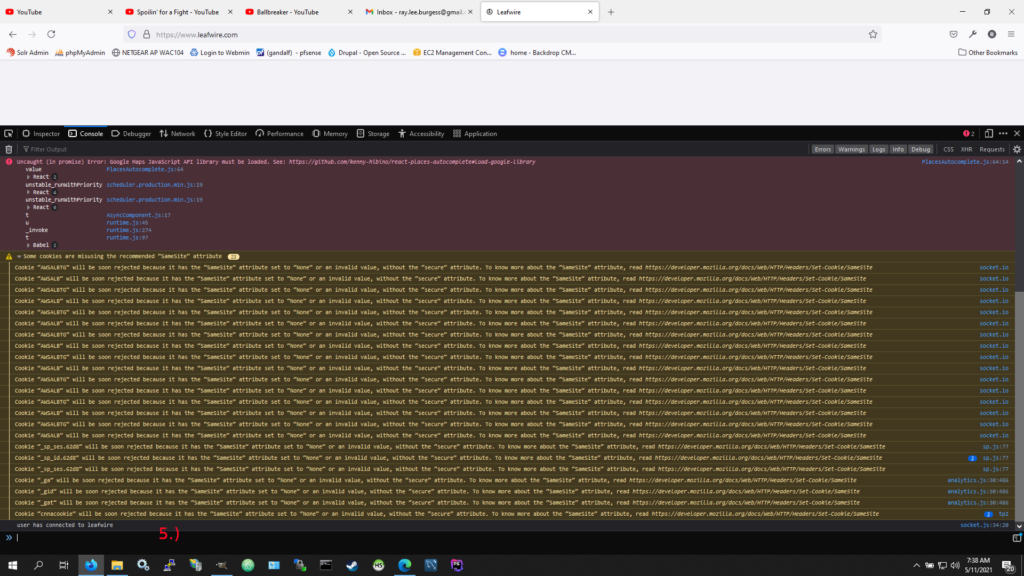Open the wrench toolbar icon

pyautogui.click(x=972, y=34)
